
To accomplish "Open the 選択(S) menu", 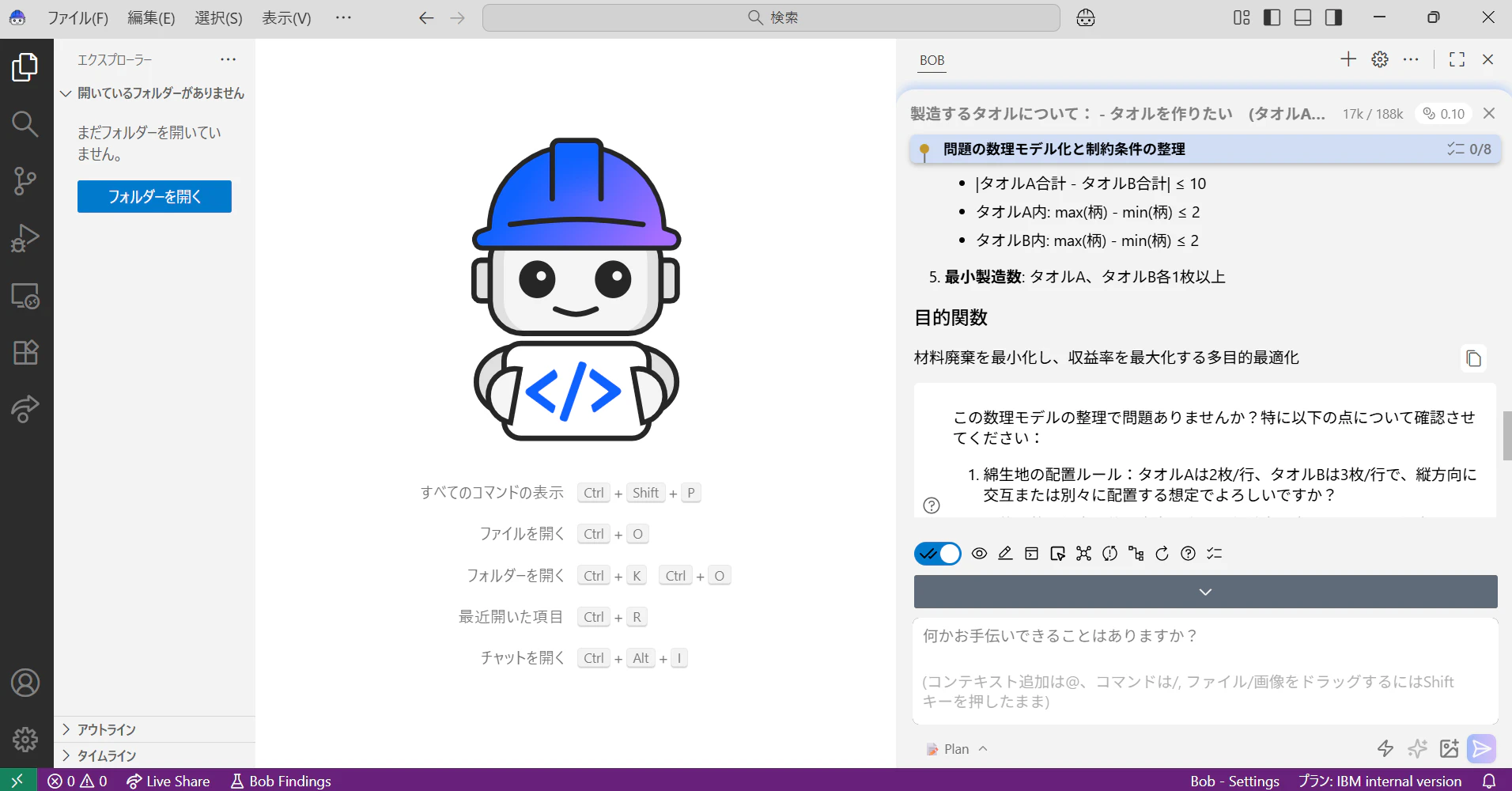I will pyautogui.click(x=218, y=17).
